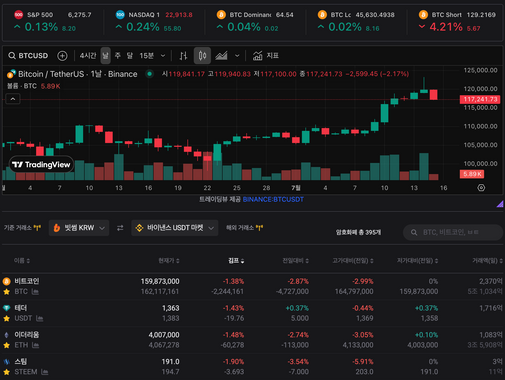Add a comparison symbol with plus icon
Image resolution: width=505 pixels, height=380 pixels.
pyautogui.click(x=62, y=56)
